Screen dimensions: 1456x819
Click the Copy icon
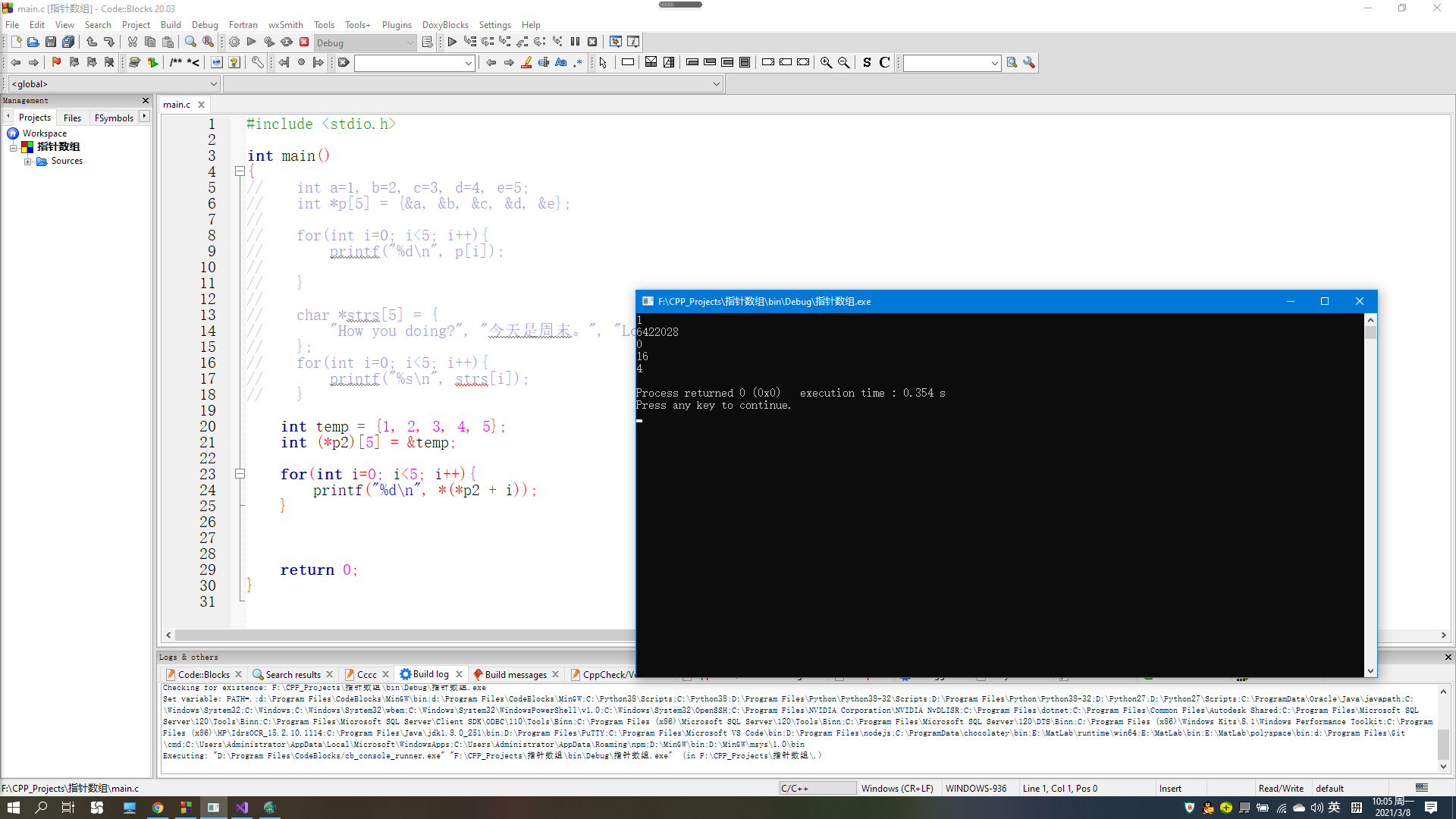click(x=150, y=42)
